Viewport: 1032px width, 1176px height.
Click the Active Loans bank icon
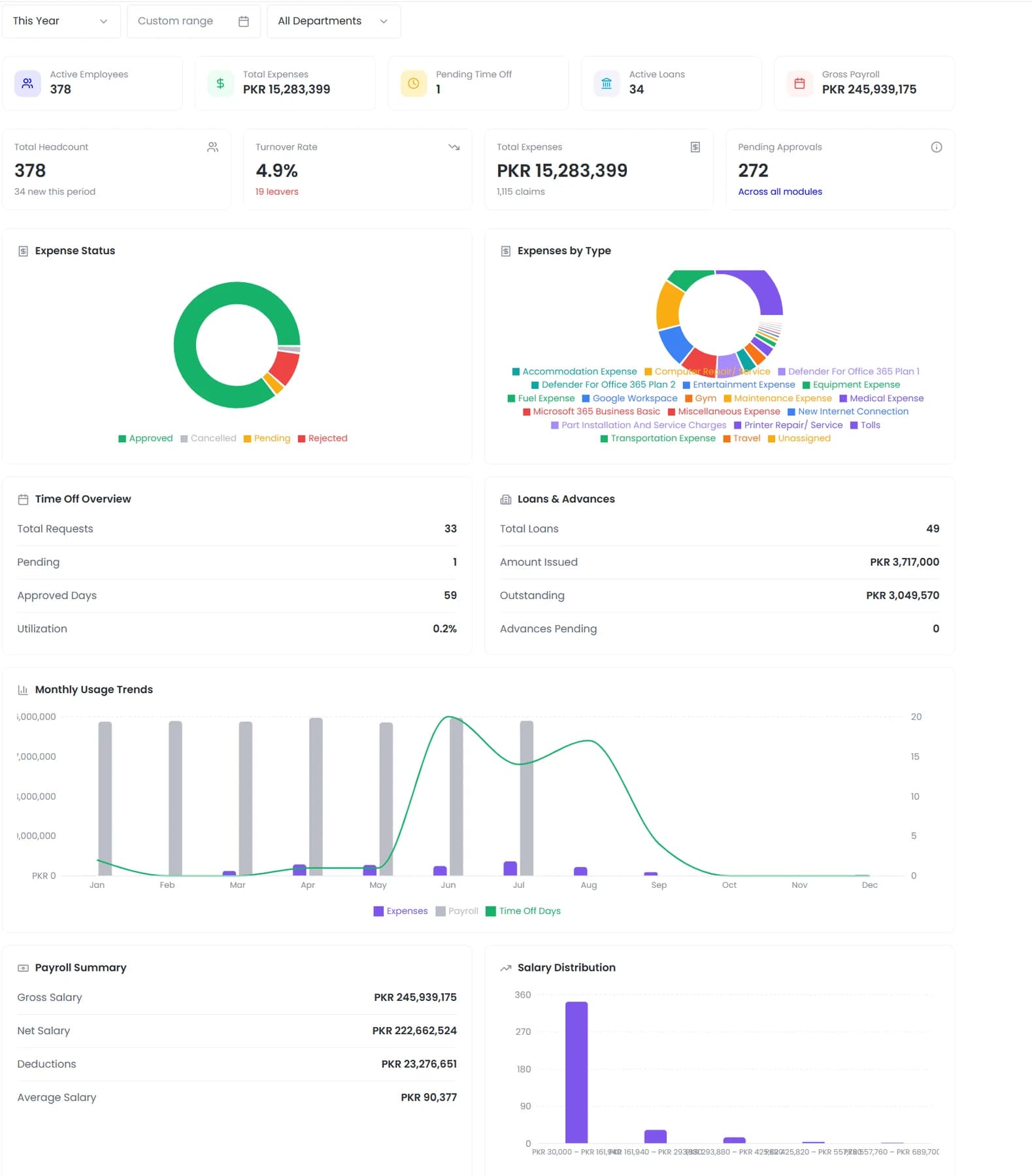pyautogui.click(x=607, y=83)
